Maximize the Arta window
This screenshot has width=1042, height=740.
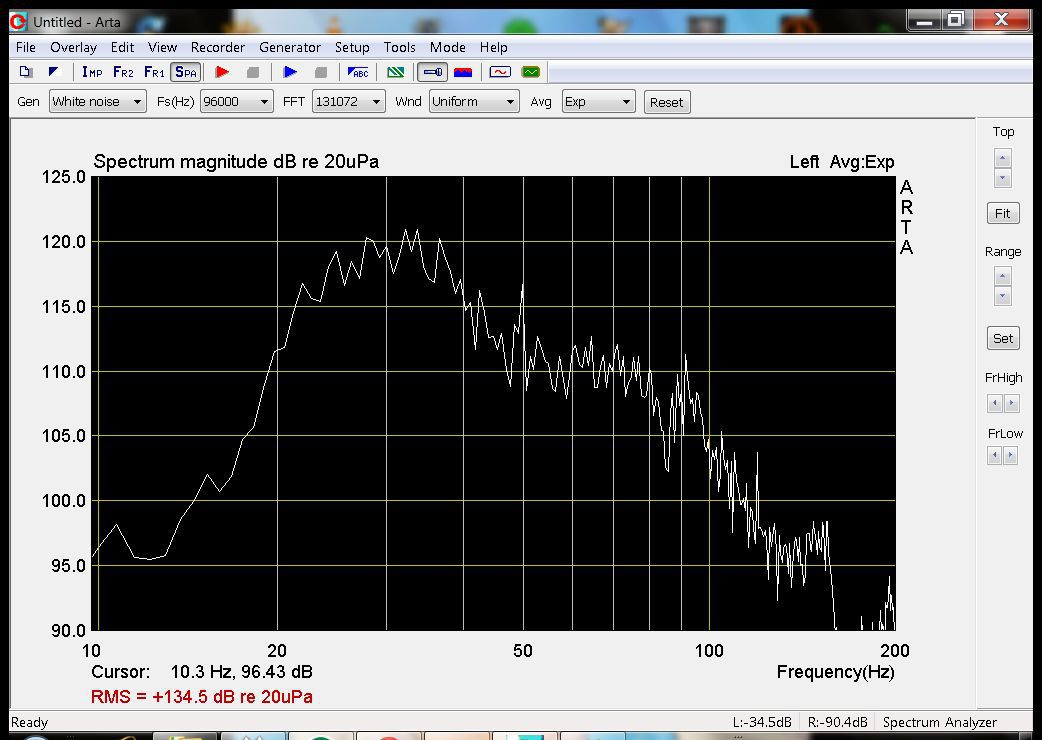tap(955, 20)
